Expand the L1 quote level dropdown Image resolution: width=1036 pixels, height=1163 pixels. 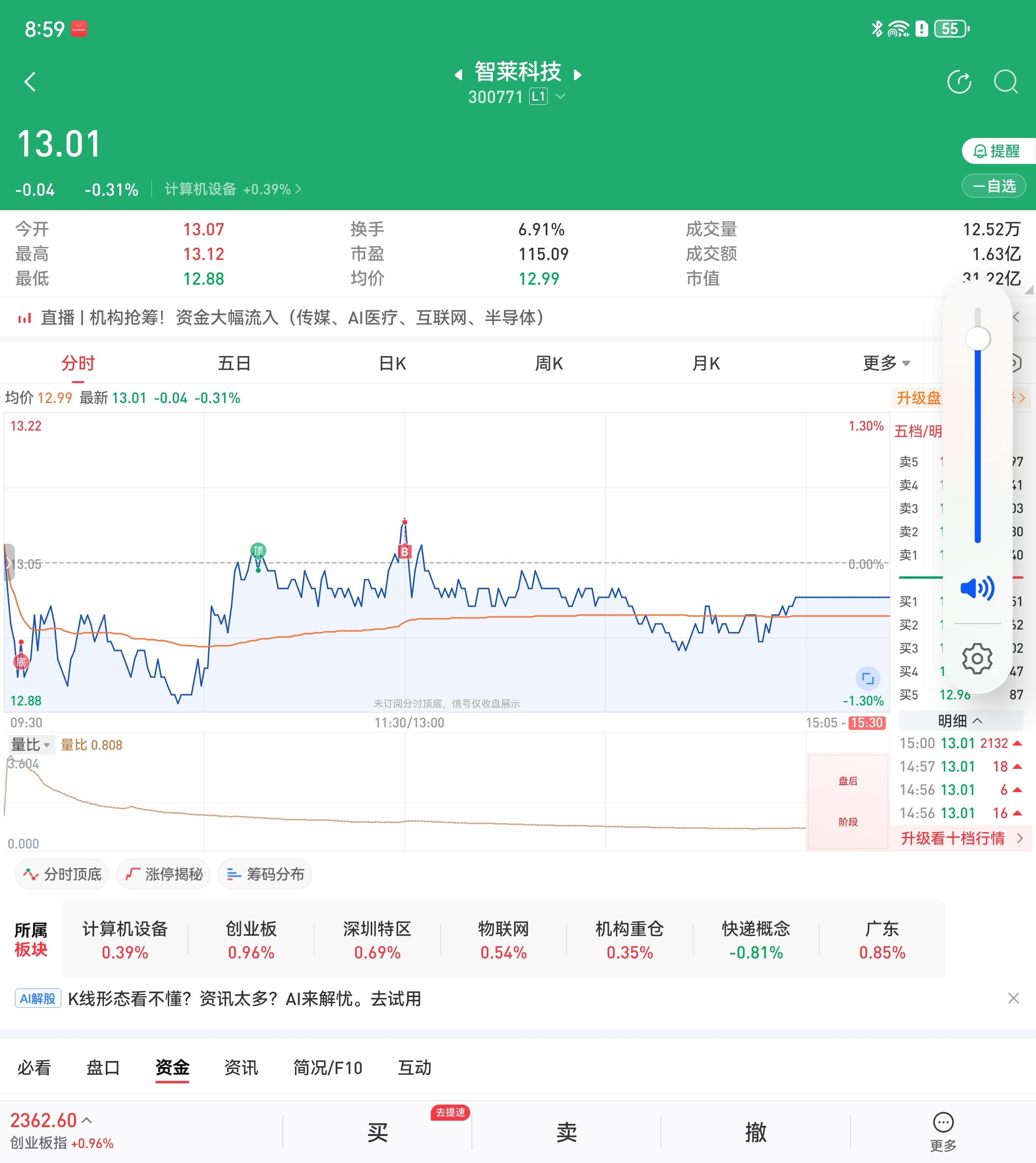(x=561, y=96)
